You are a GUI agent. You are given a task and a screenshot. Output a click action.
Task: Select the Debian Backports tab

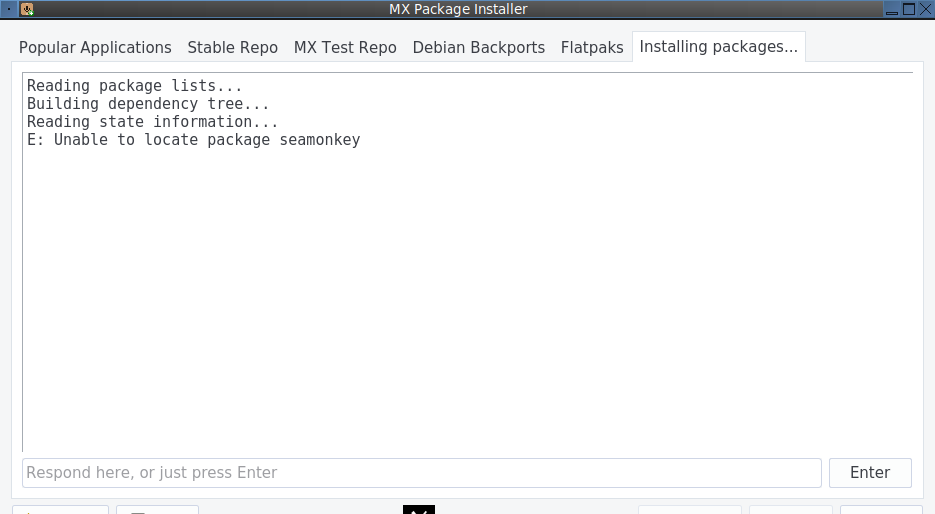478,48
